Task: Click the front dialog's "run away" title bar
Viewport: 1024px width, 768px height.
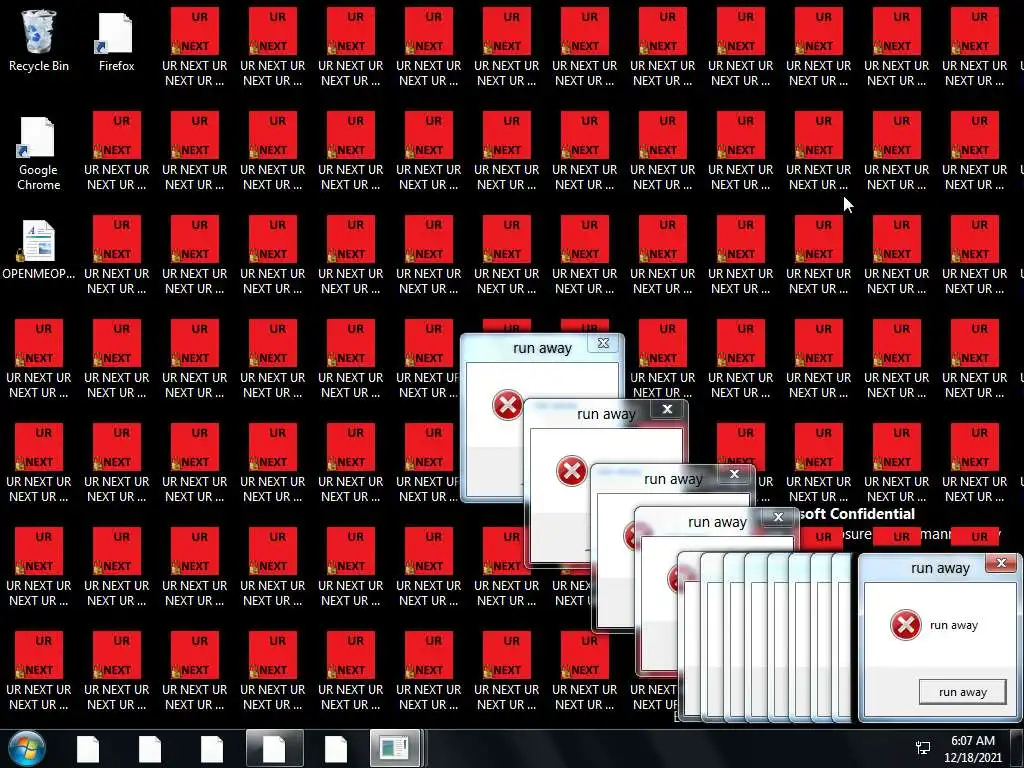Action: (940, 568)
